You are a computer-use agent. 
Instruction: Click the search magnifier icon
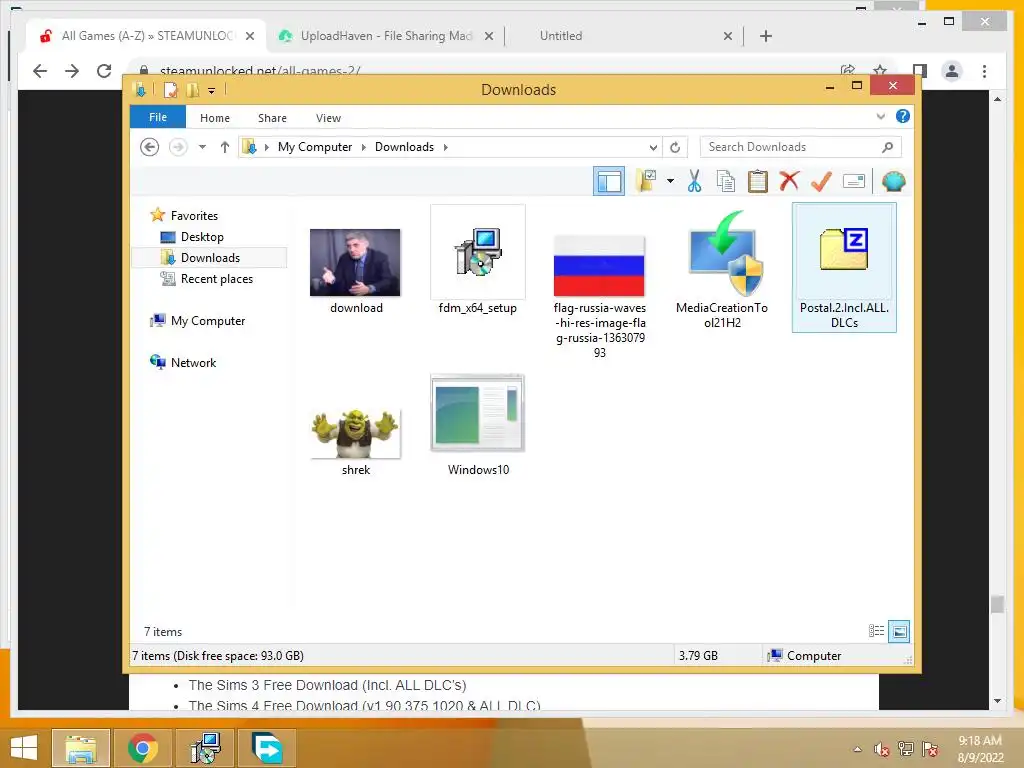pos(887,147)
